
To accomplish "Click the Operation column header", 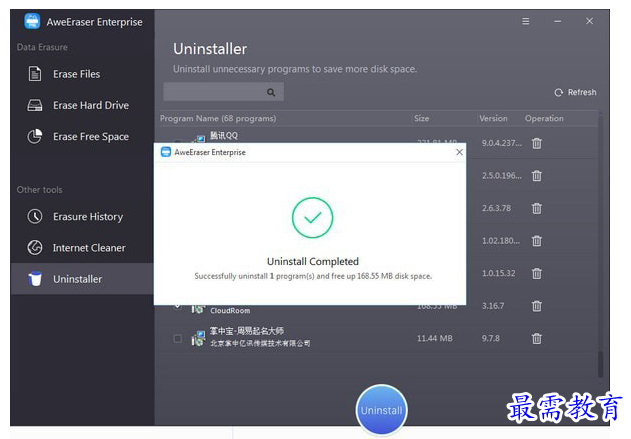I will [x=544, y=118].
